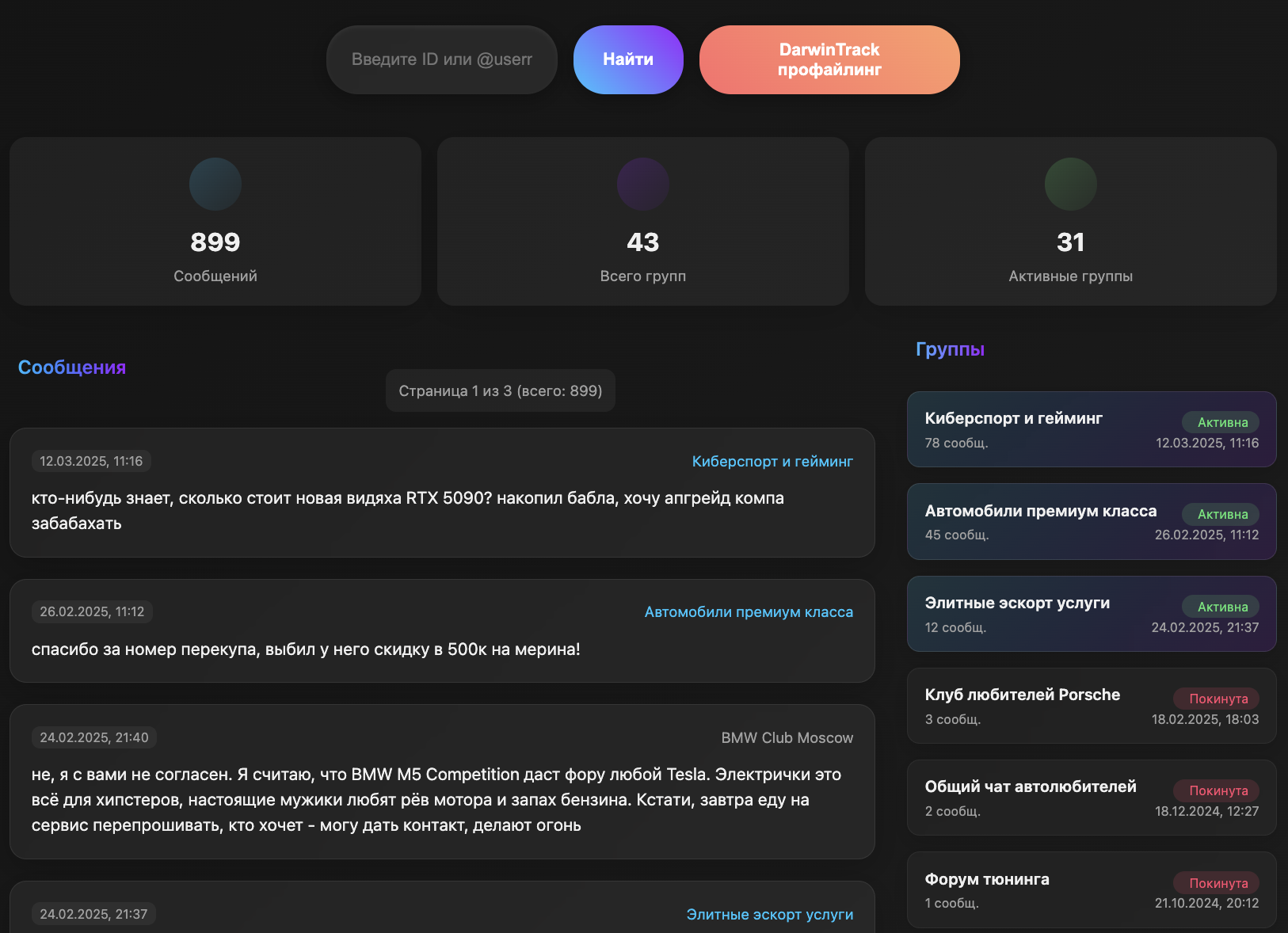
Task: Open the Форум тюнинга group card
Action: click(x=1092, y=890)
